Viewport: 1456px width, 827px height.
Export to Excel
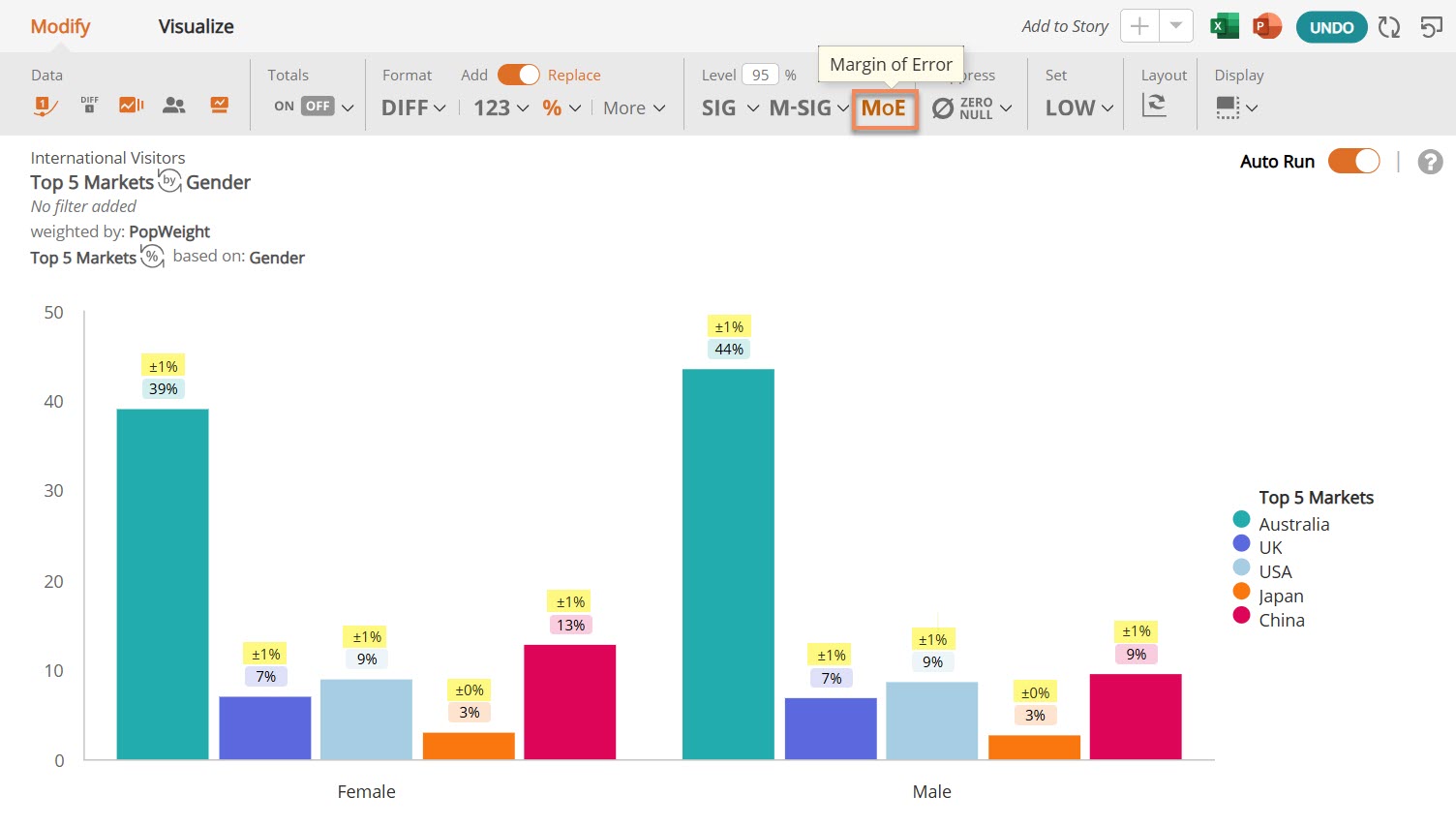[x=1225, y=26]
